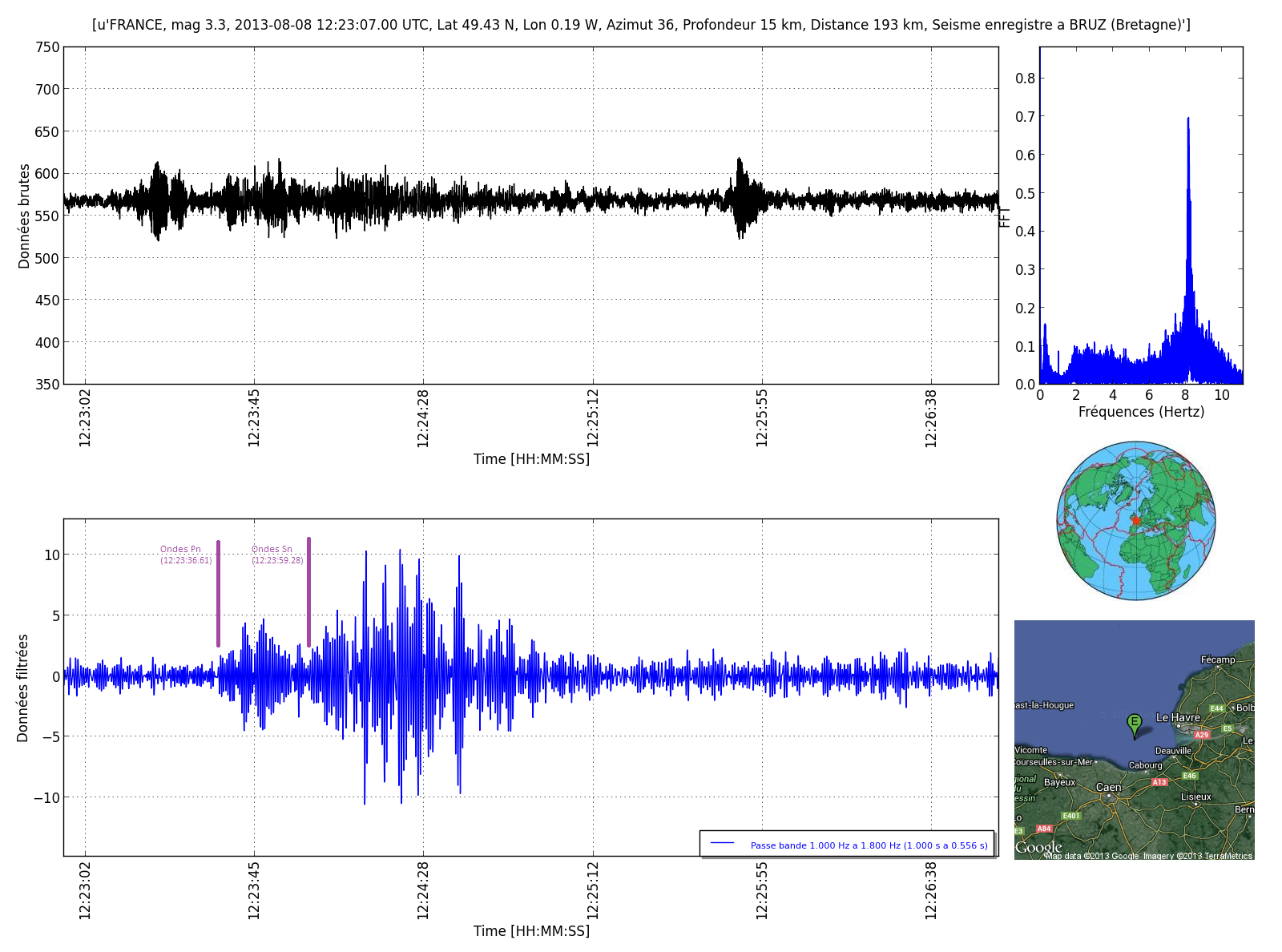Click the Données filtrées y-axis label

[23, 688]
